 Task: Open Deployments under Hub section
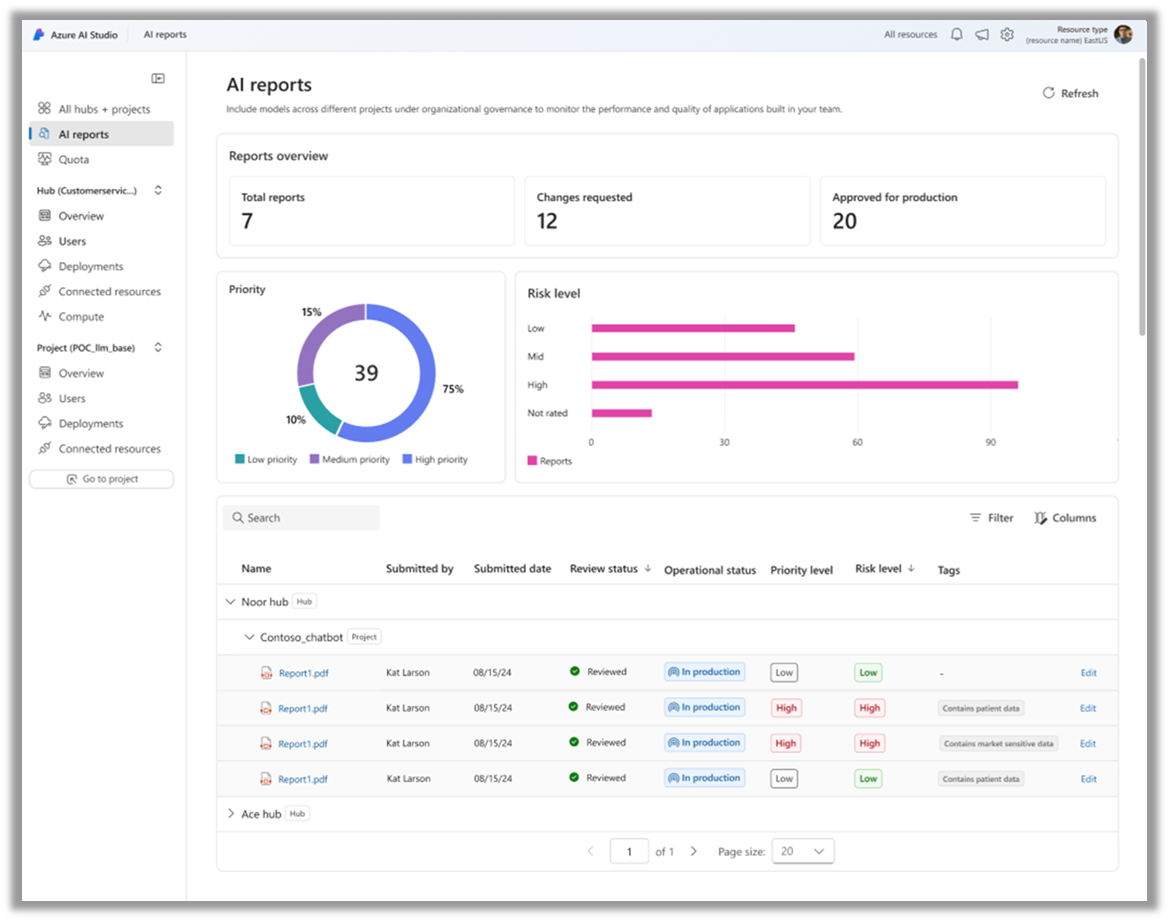[94, 266]
